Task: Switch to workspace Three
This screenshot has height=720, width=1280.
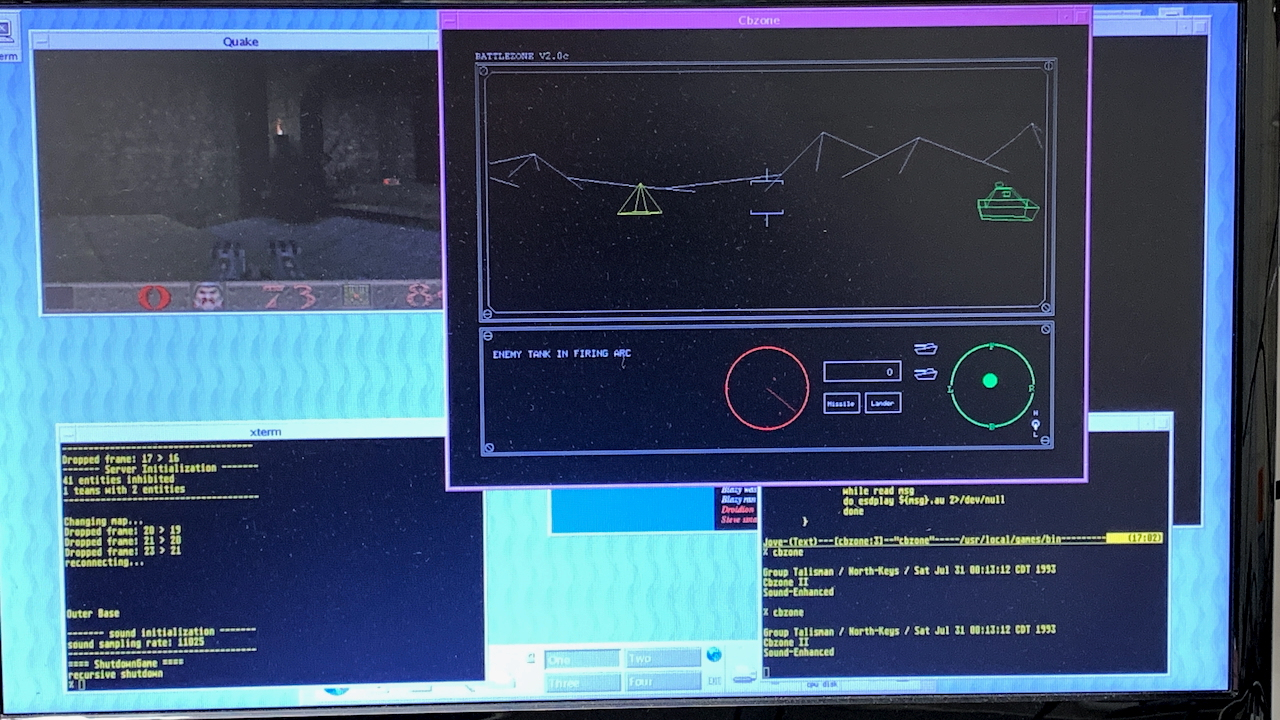Action: 582,682
